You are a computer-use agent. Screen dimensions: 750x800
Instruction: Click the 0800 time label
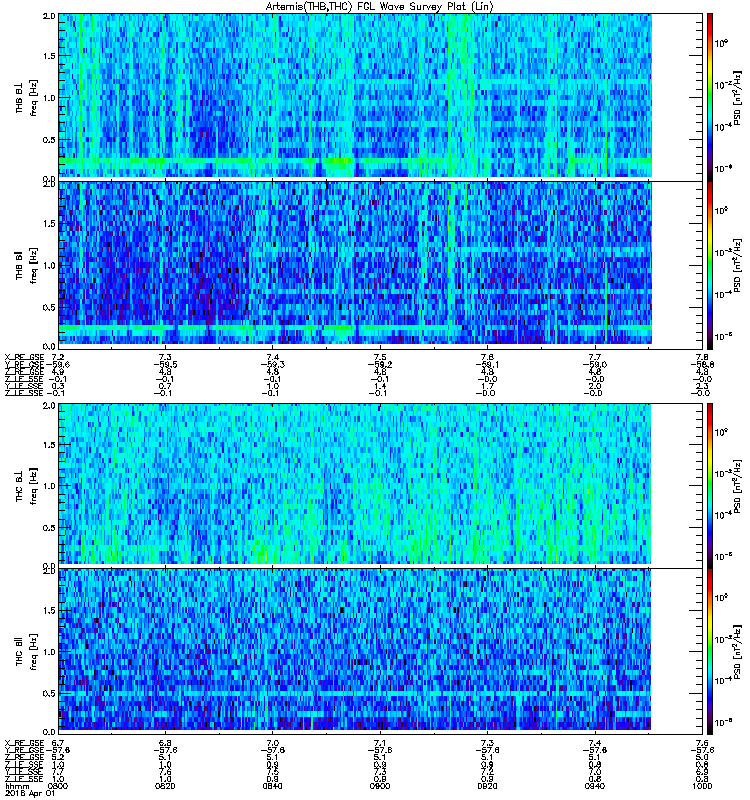(58, 786)
